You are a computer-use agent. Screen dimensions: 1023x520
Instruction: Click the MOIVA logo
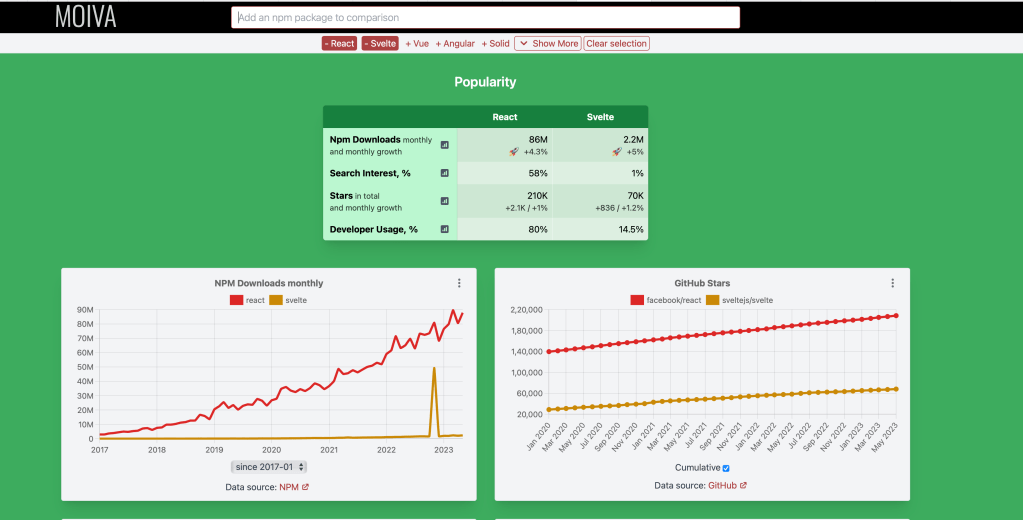tap(86, 17)
